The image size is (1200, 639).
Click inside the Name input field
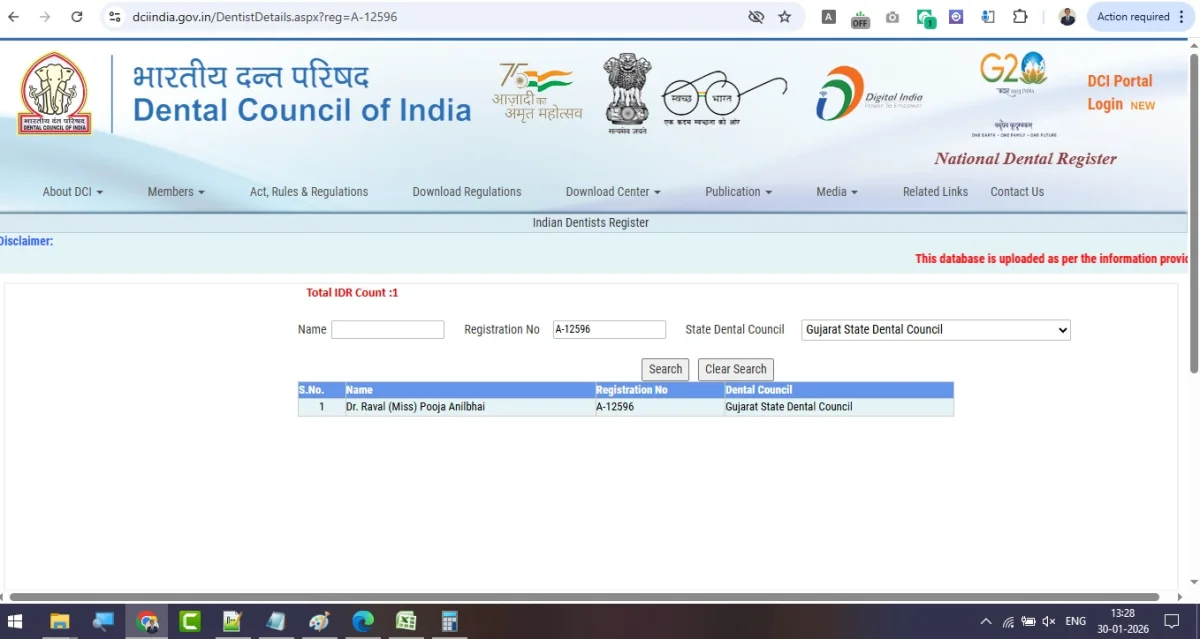pyautogui.click(x=388, y=329)
